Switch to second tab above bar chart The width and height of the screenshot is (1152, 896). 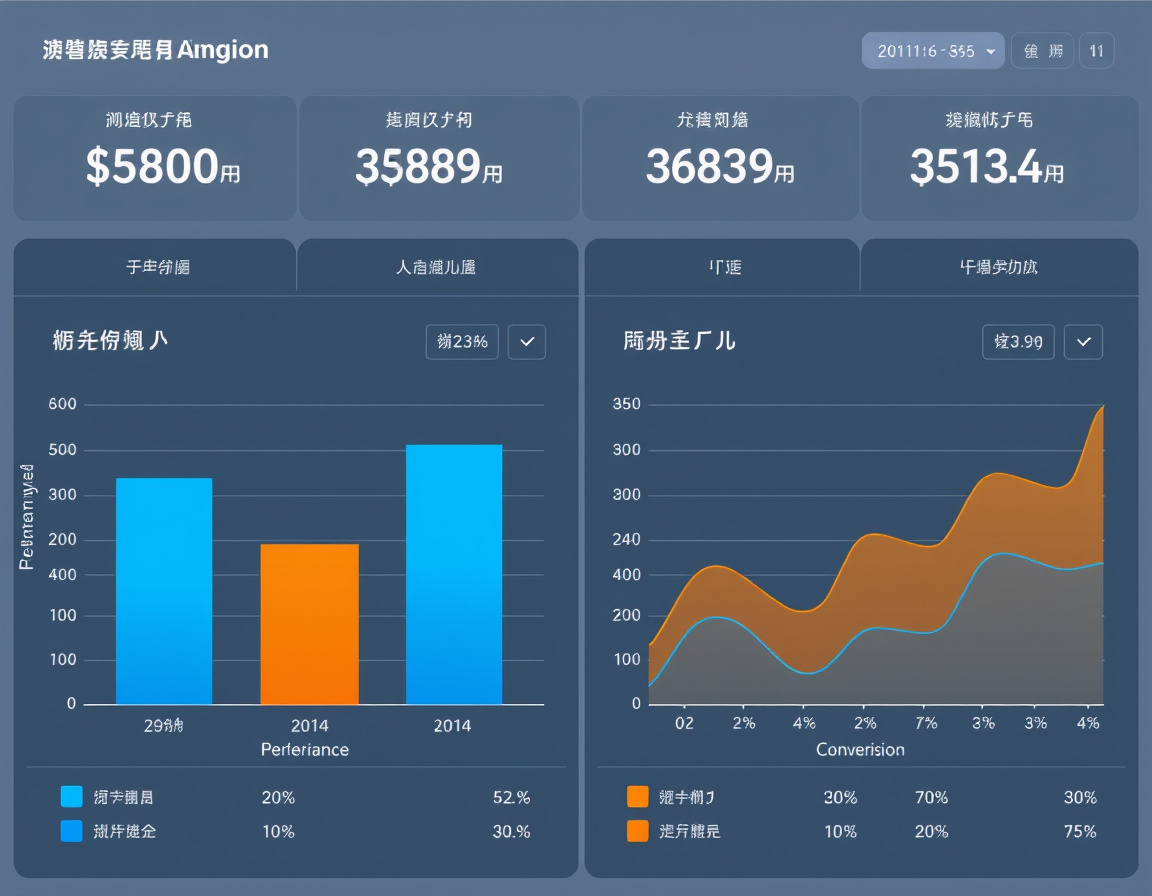coord(437,267)
